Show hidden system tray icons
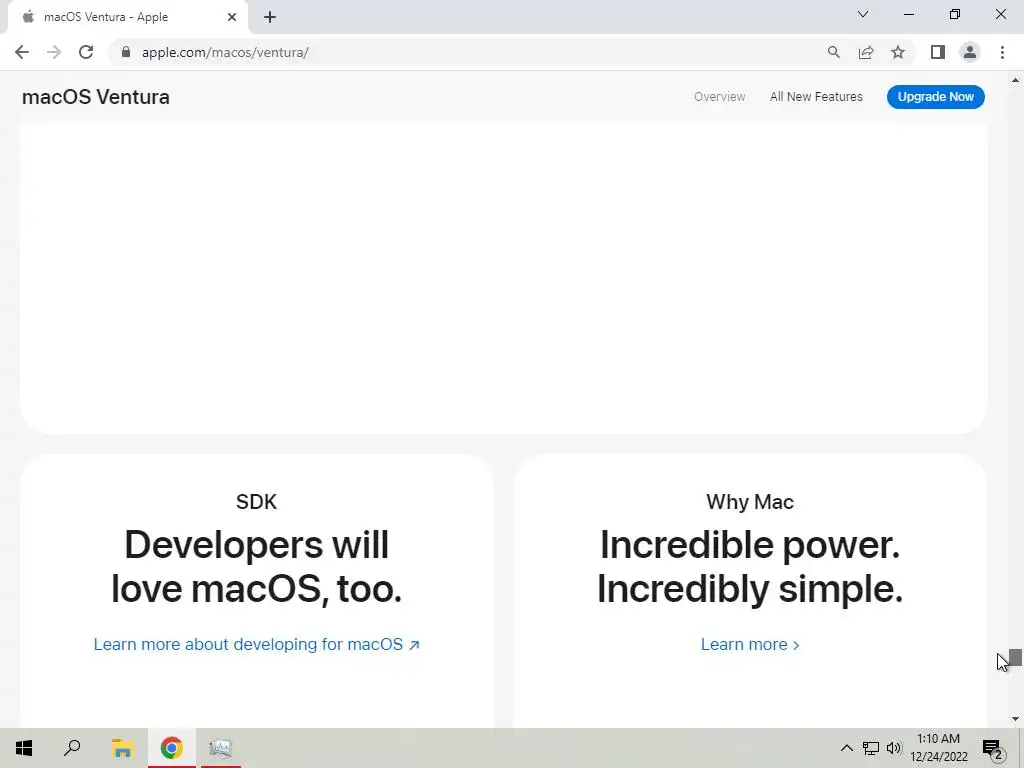Viewport: 1024px width, 768px height. 846,748
